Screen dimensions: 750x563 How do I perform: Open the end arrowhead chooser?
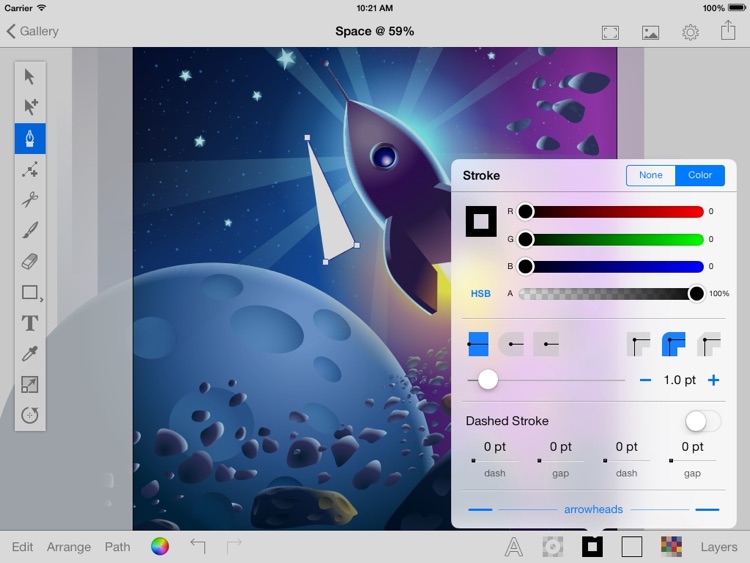coord(707,509)
